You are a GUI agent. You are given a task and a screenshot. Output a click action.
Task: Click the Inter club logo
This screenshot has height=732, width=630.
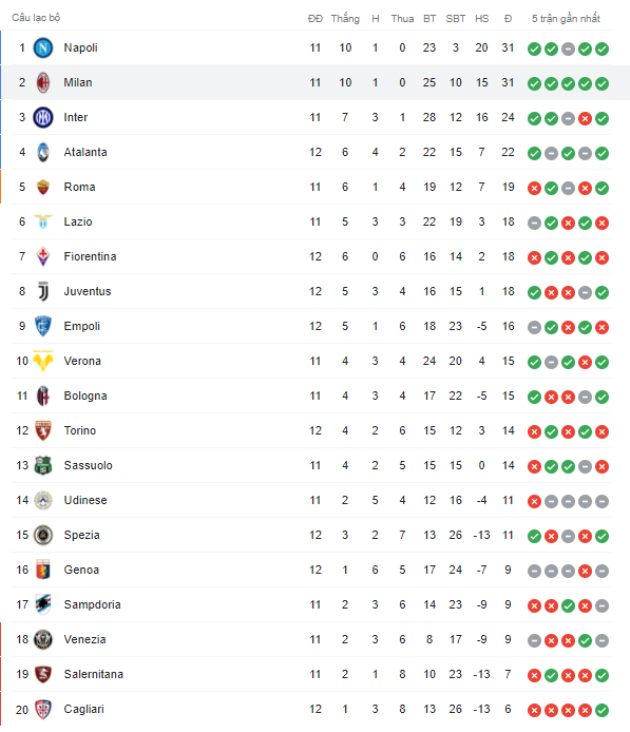tap(43, 118)
